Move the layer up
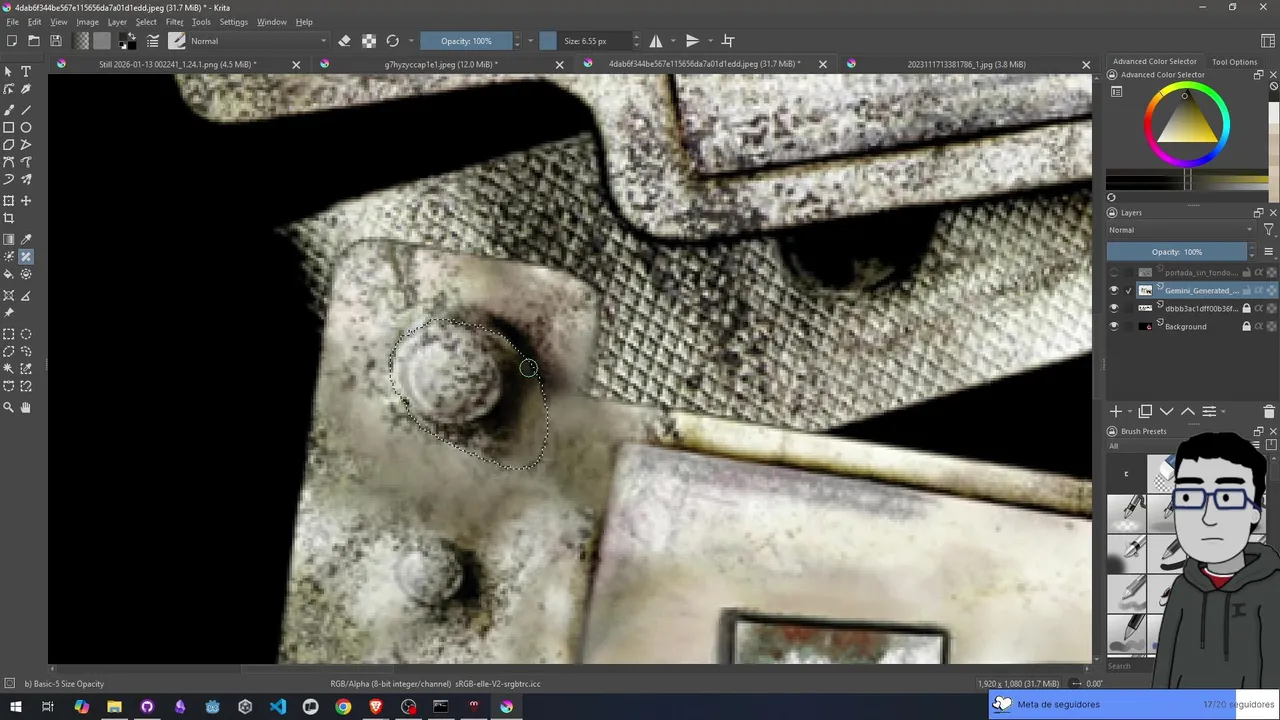Screen dimensions: 1280x720 pos(1188,412)
